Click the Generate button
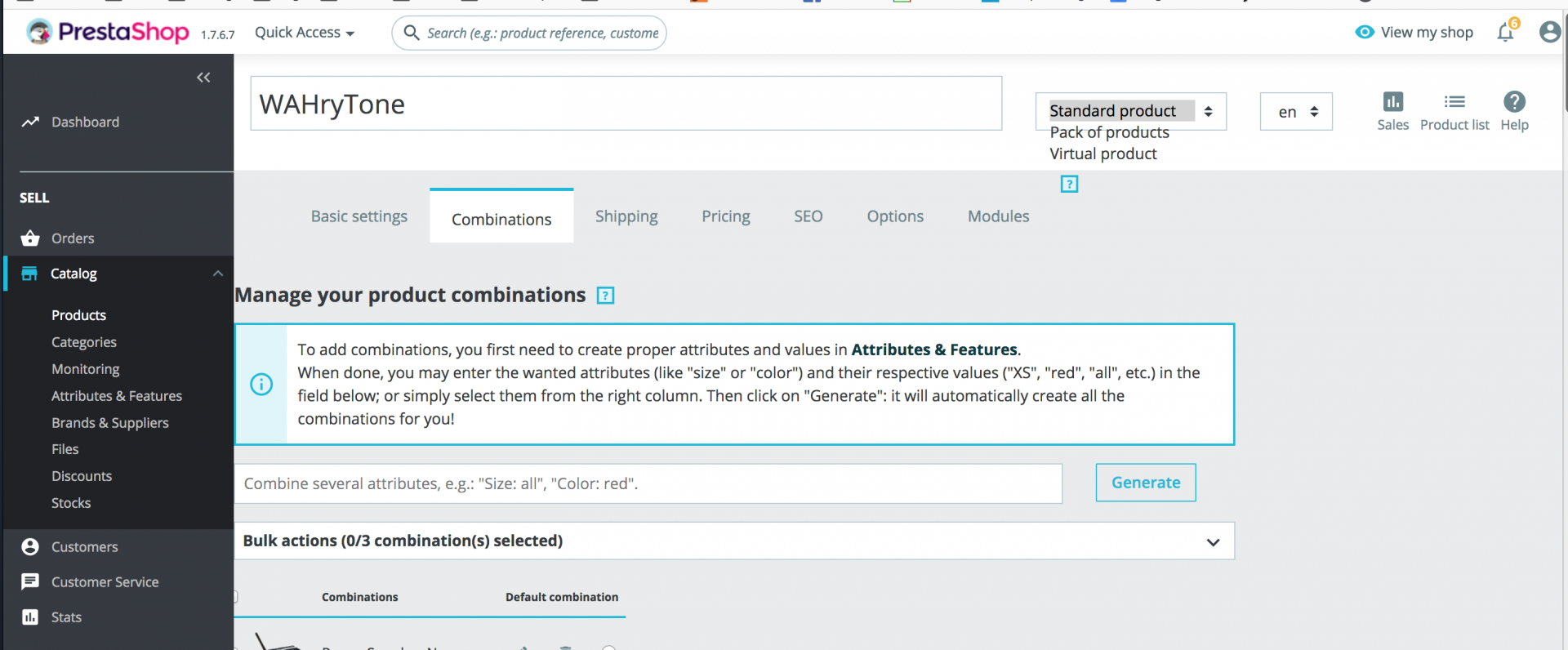The image size is (1568, 650). click(x=1145, y=483)
